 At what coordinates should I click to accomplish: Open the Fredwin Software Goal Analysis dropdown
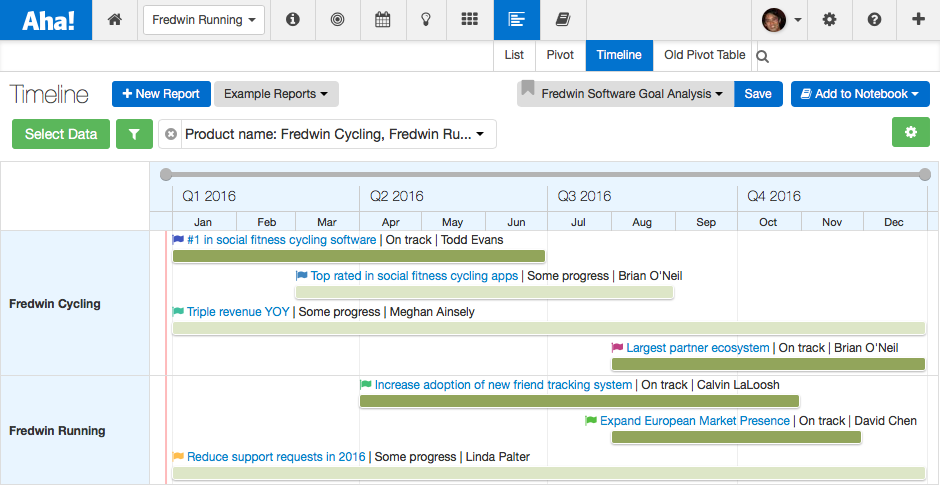pos(631,94)
